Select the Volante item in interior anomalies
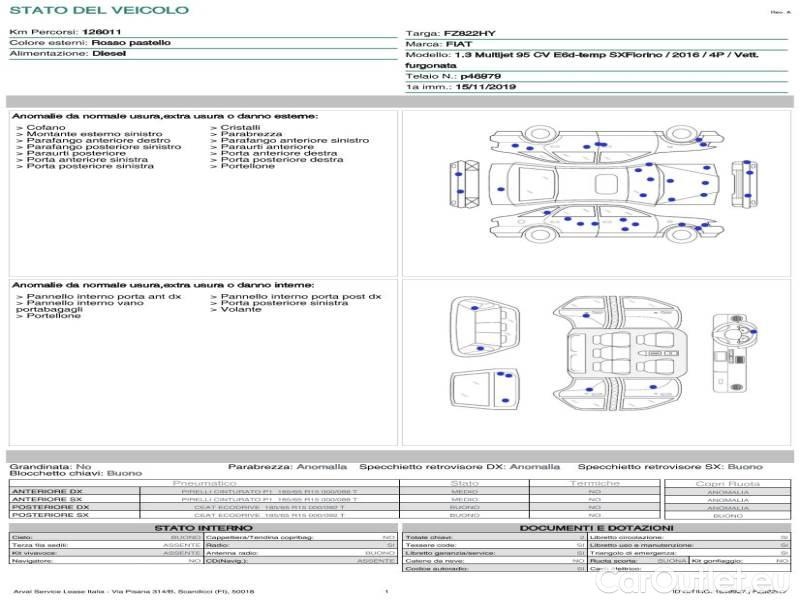The image size is (800, 600). [242, 310]
